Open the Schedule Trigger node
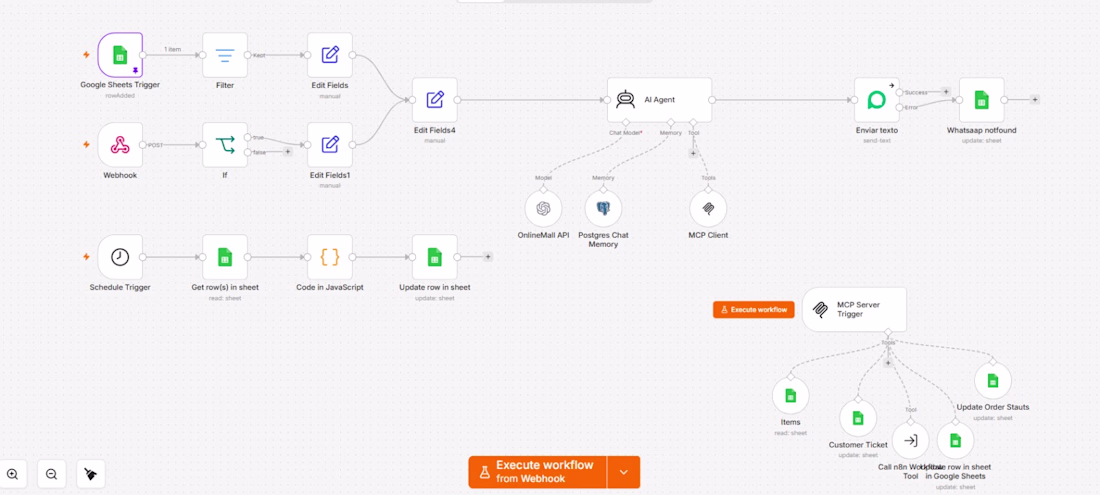 pyautogui.click(x=120, y=257)
